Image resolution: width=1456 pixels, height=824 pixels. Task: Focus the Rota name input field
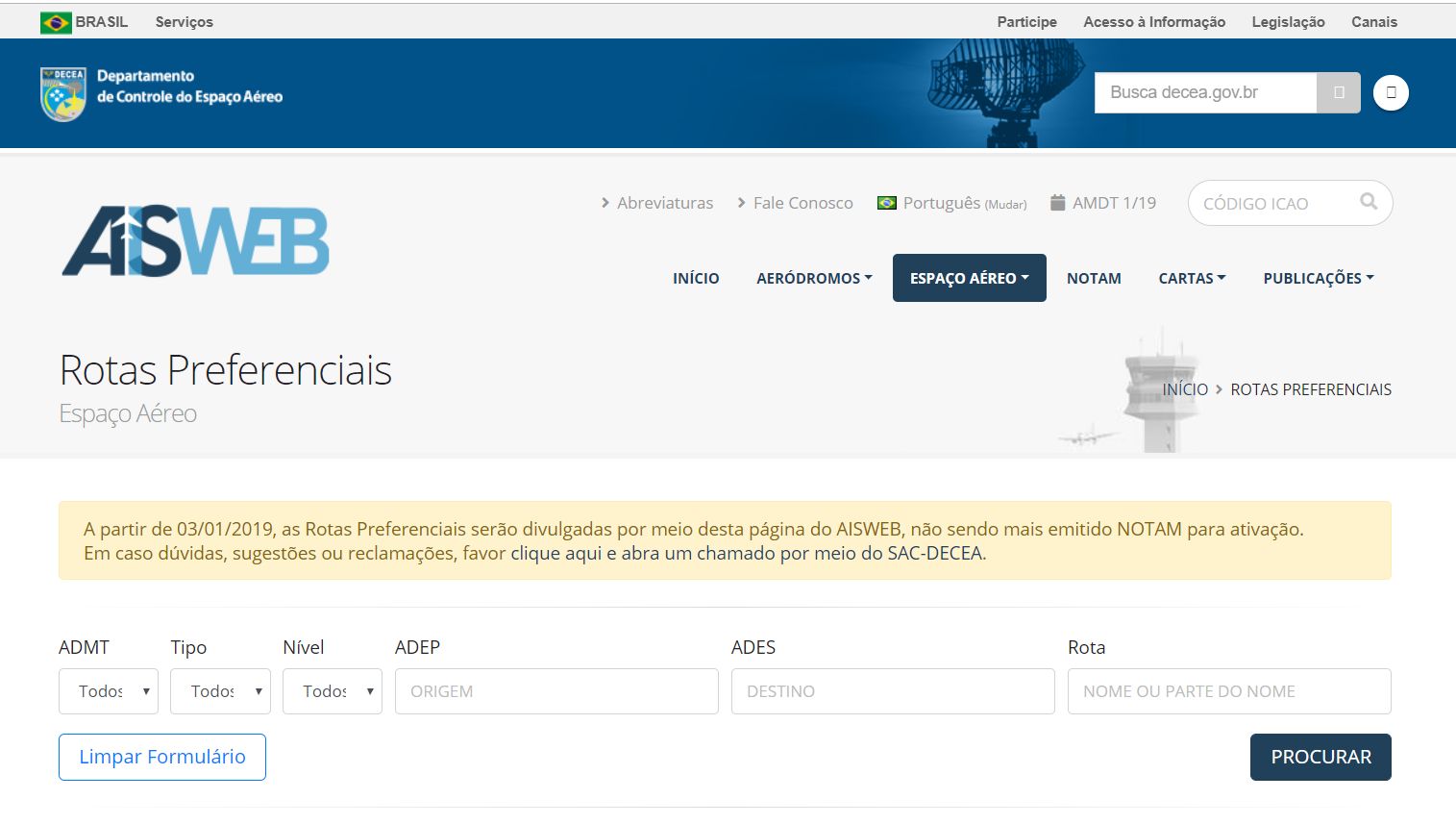tap(1229, 691)
